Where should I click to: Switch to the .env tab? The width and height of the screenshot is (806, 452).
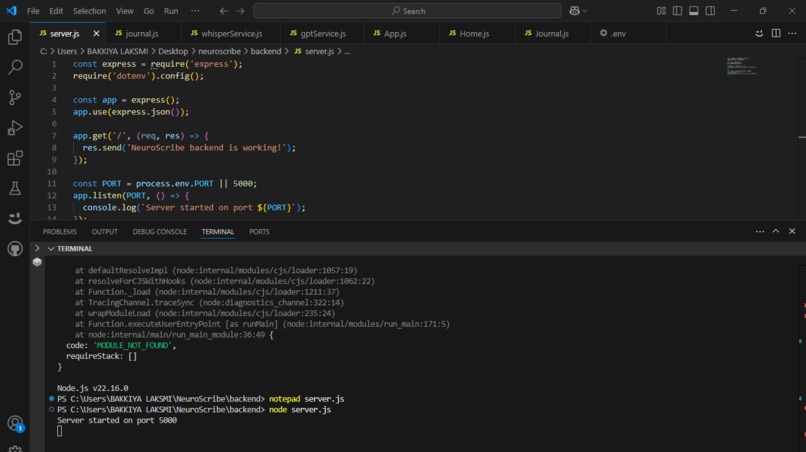tap(628, 33)
